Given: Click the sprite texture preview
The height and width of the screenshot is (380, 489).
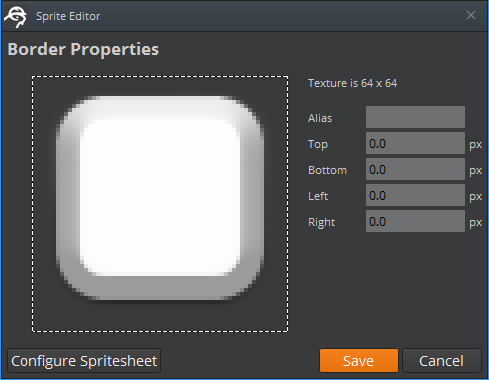Looking at the screenshot, I should pos(160,204).
